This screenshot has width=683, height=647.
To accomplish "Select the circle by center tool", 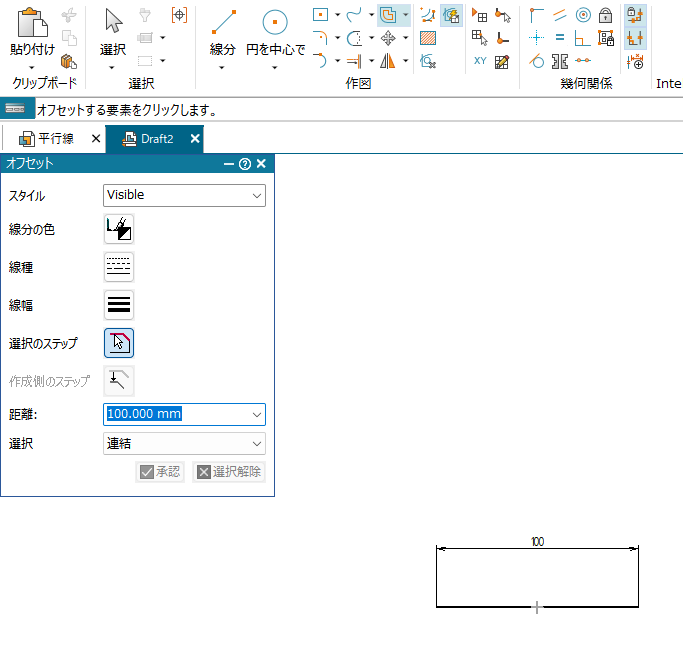I will click(x=275, y=22).
